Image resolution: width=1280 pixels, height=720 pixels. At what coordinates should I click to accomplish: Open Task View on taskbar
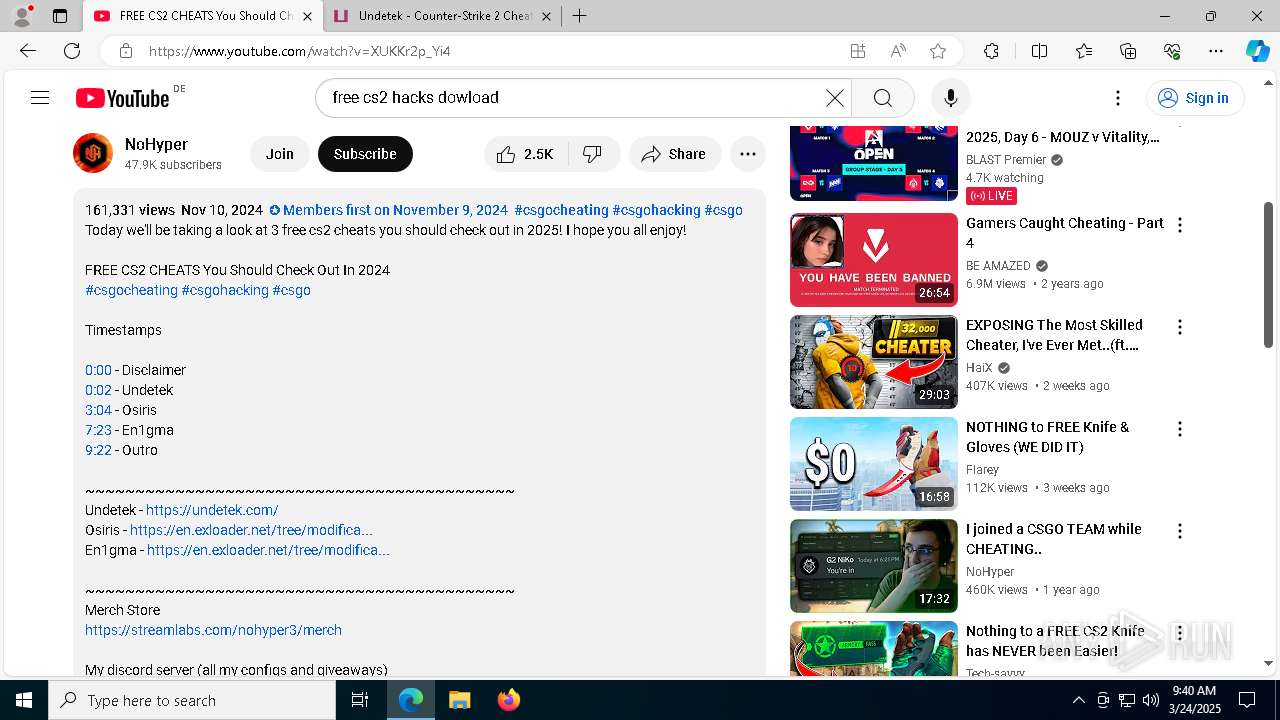(360, 700)
